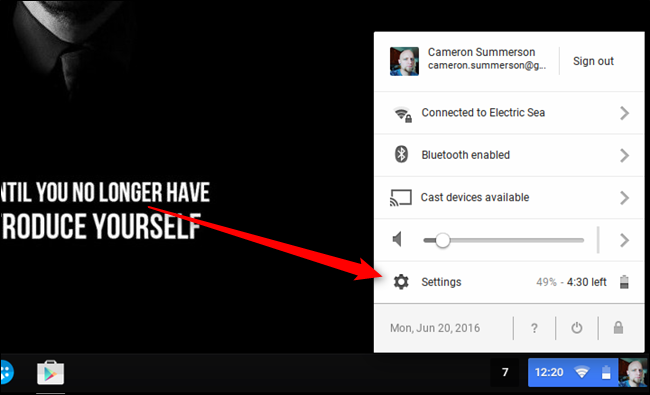Expand audio settings chevron
The image size is (650, 395).
624,240
